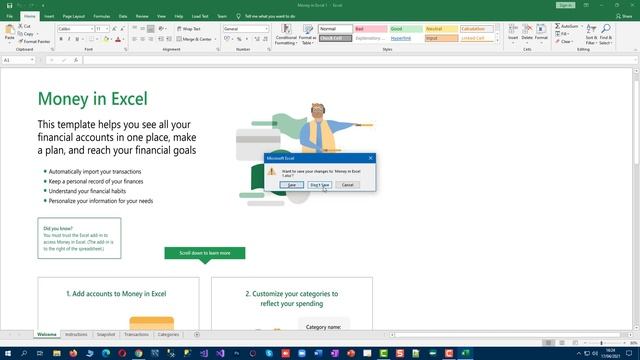The image size is (640, 360).
Task: Open the Borders dropdown arrow
Action: coord(97,39)
